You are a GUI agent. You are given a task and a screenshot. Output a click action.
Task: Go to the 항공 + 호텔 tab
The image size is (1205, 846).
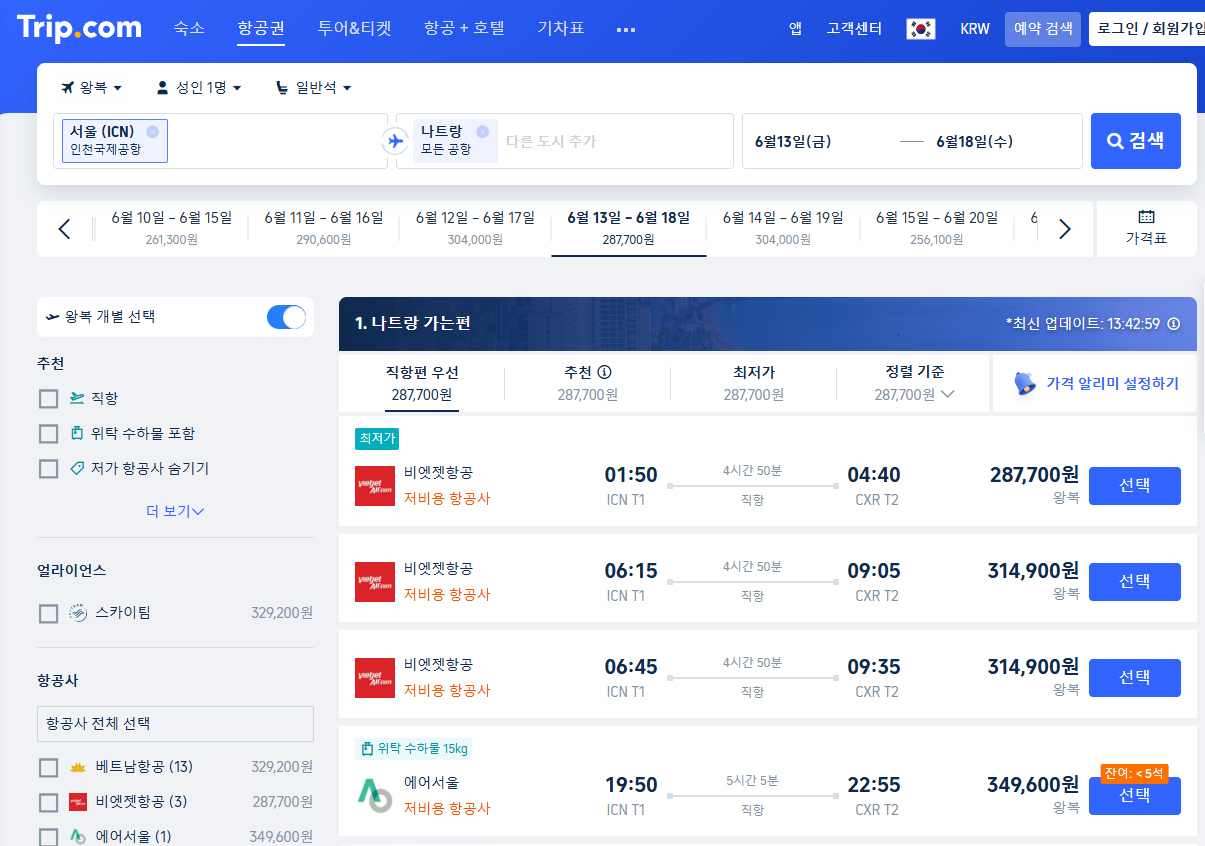pos(464,28)
